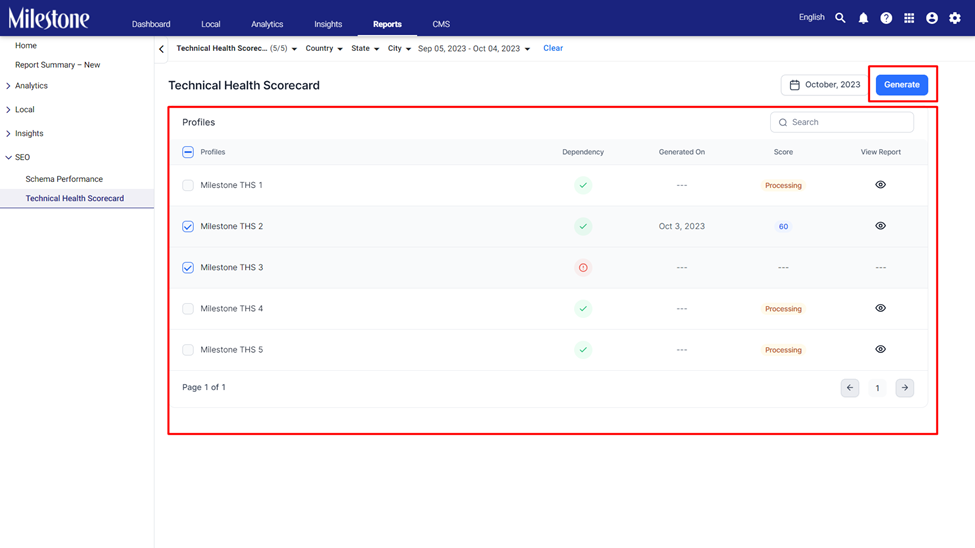Click the Processing status for Milestone THS 1
The image size is (975, 548).
click(783, 185)
